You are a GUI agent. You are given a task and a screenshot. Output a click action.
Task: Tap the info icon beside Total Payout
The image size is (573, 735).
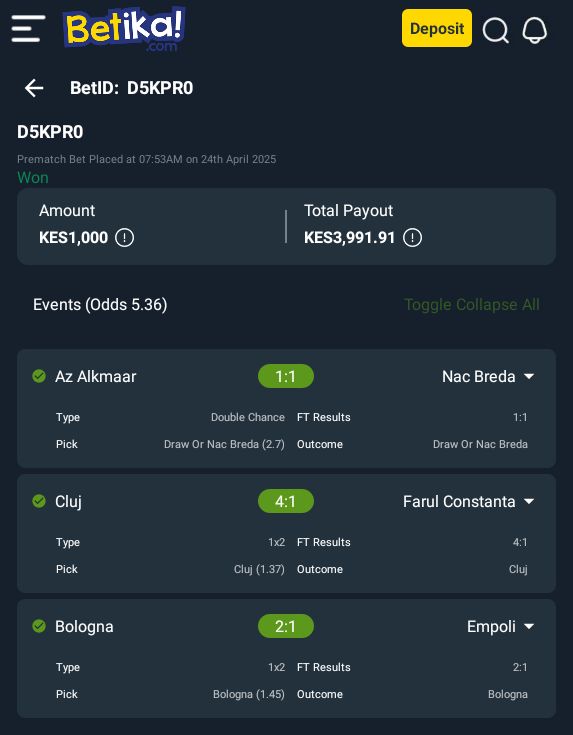413,238
